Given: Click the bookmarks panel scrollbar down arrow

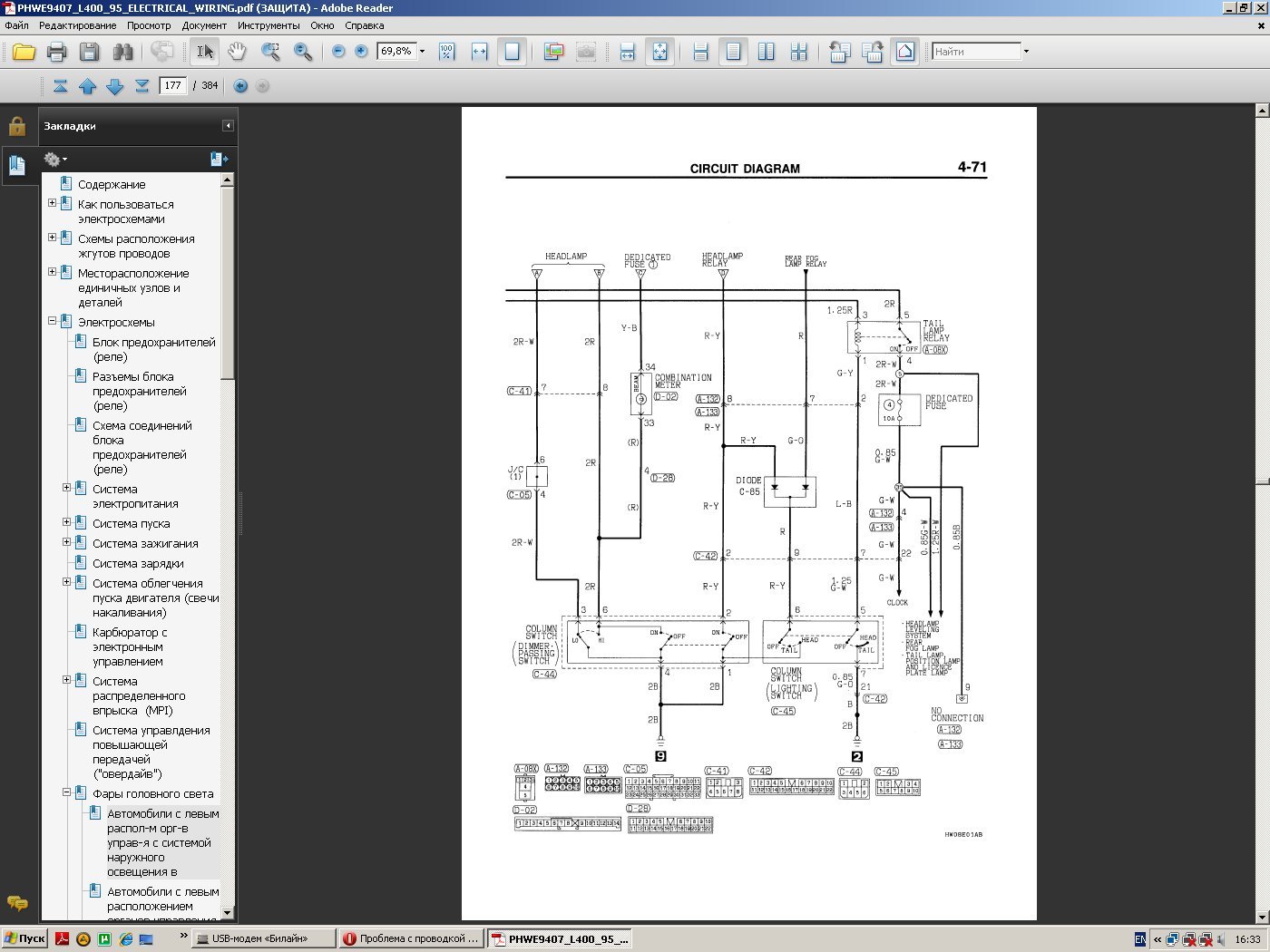Looking at the screenshot, I should click(228, 913).
